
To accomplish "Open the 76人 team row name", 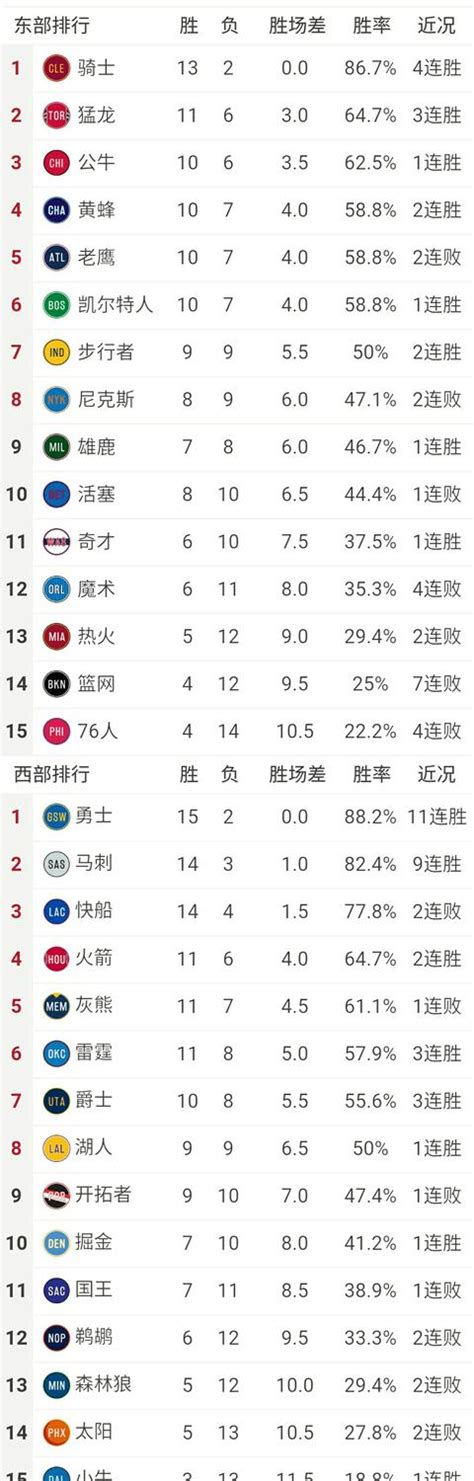I will tap(97, 731).
